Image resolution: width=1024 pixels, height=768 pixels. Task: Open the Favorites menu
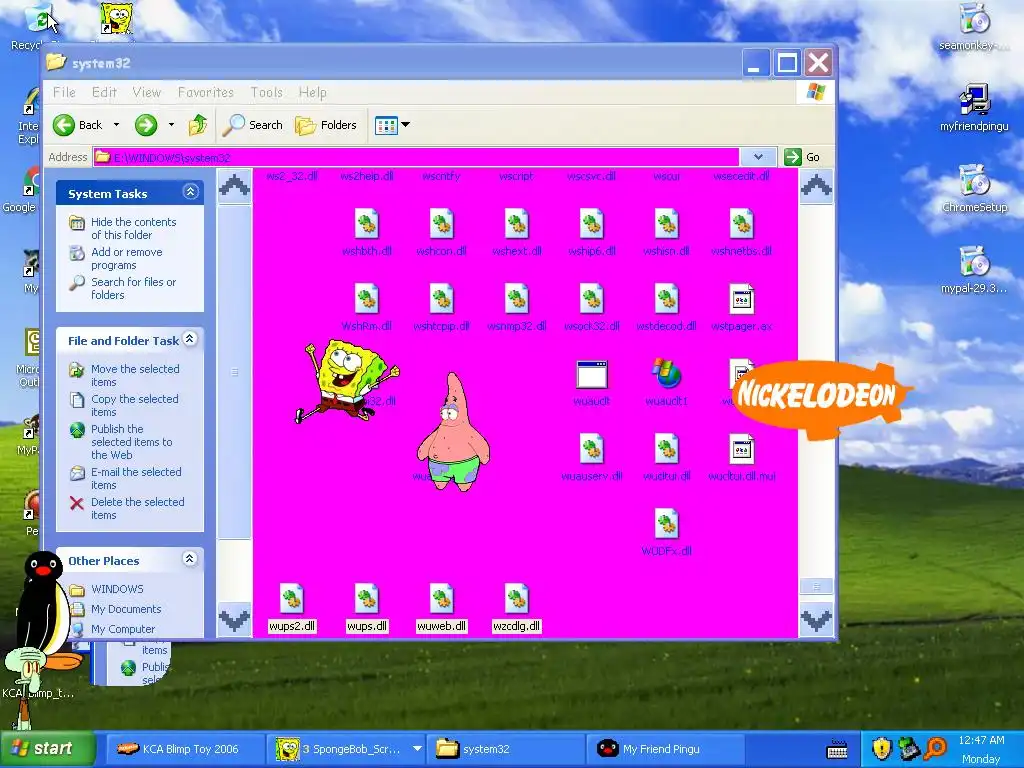tap(206, 92)
